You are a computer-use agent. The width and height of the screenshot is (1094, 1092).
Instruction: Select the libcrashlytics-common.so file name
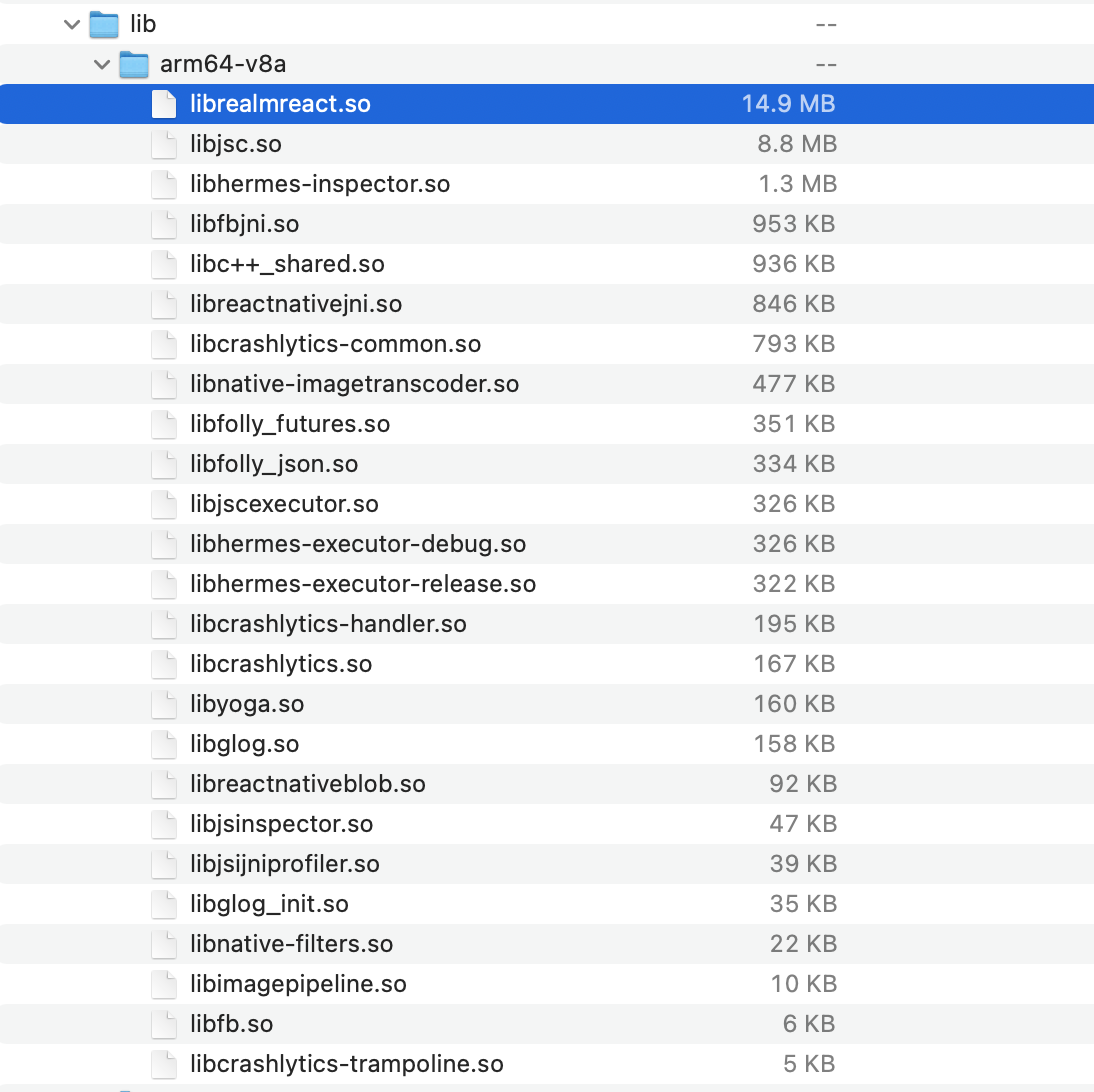[x=336, y=344]
